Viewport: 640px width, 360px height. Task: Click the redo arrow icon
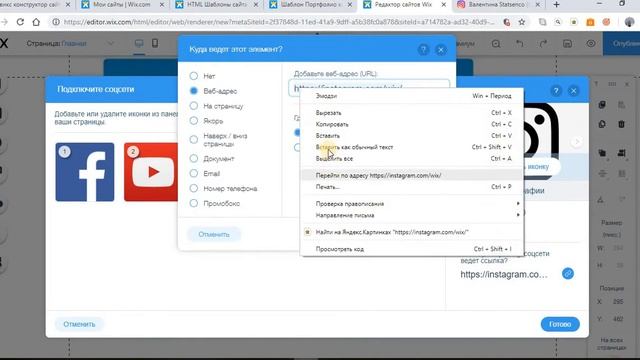pos(543,43)
